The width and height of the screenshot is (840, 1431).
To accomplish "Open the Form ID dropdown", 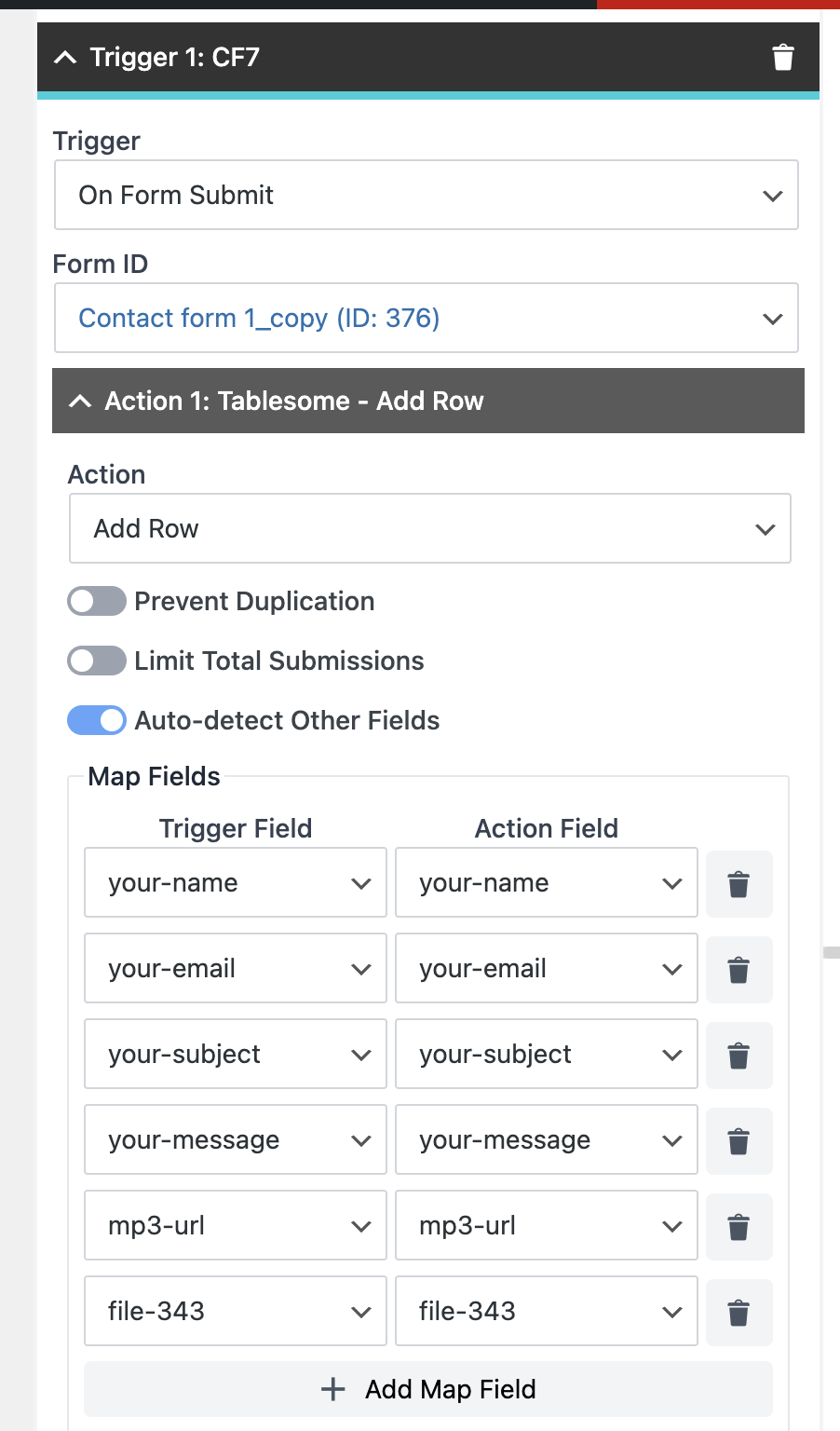I will tap(426, 319).
